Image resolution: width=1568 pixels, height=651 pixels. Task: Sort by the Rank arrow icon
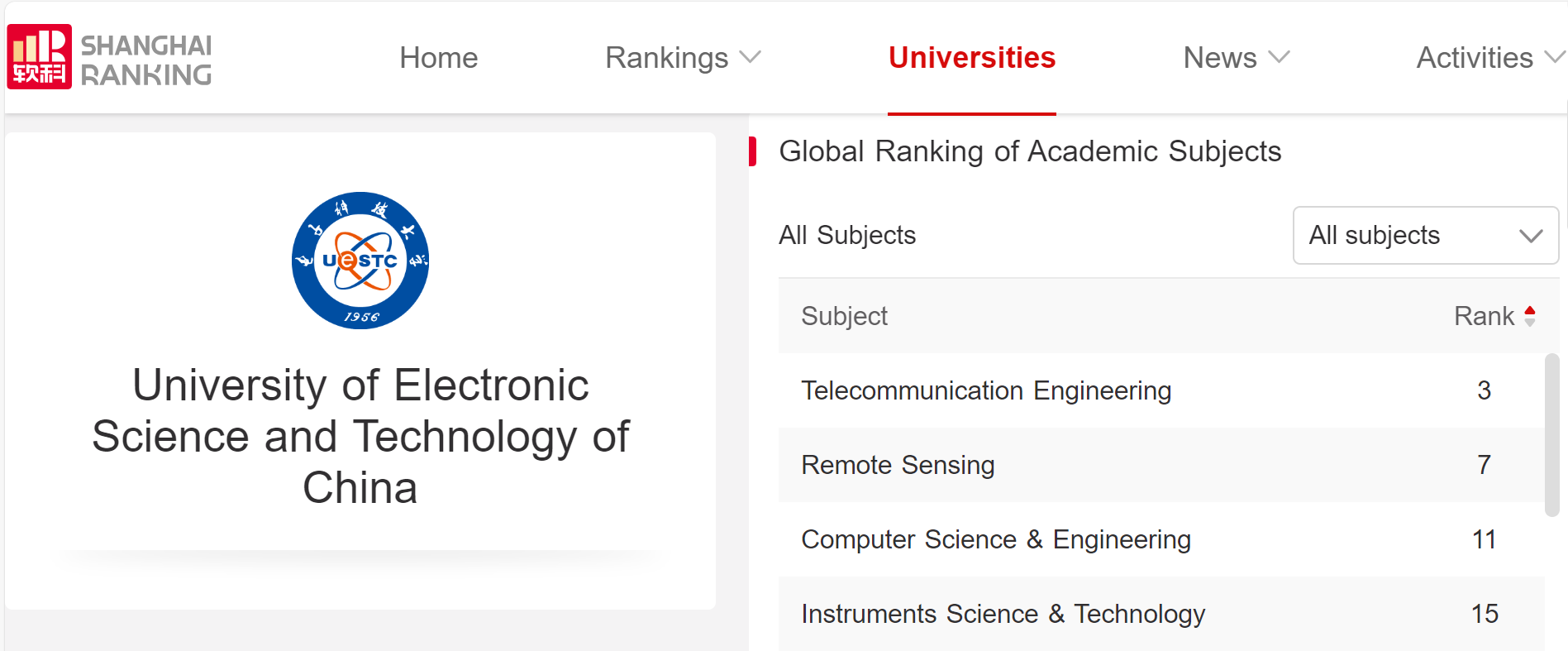point(1530,316)
